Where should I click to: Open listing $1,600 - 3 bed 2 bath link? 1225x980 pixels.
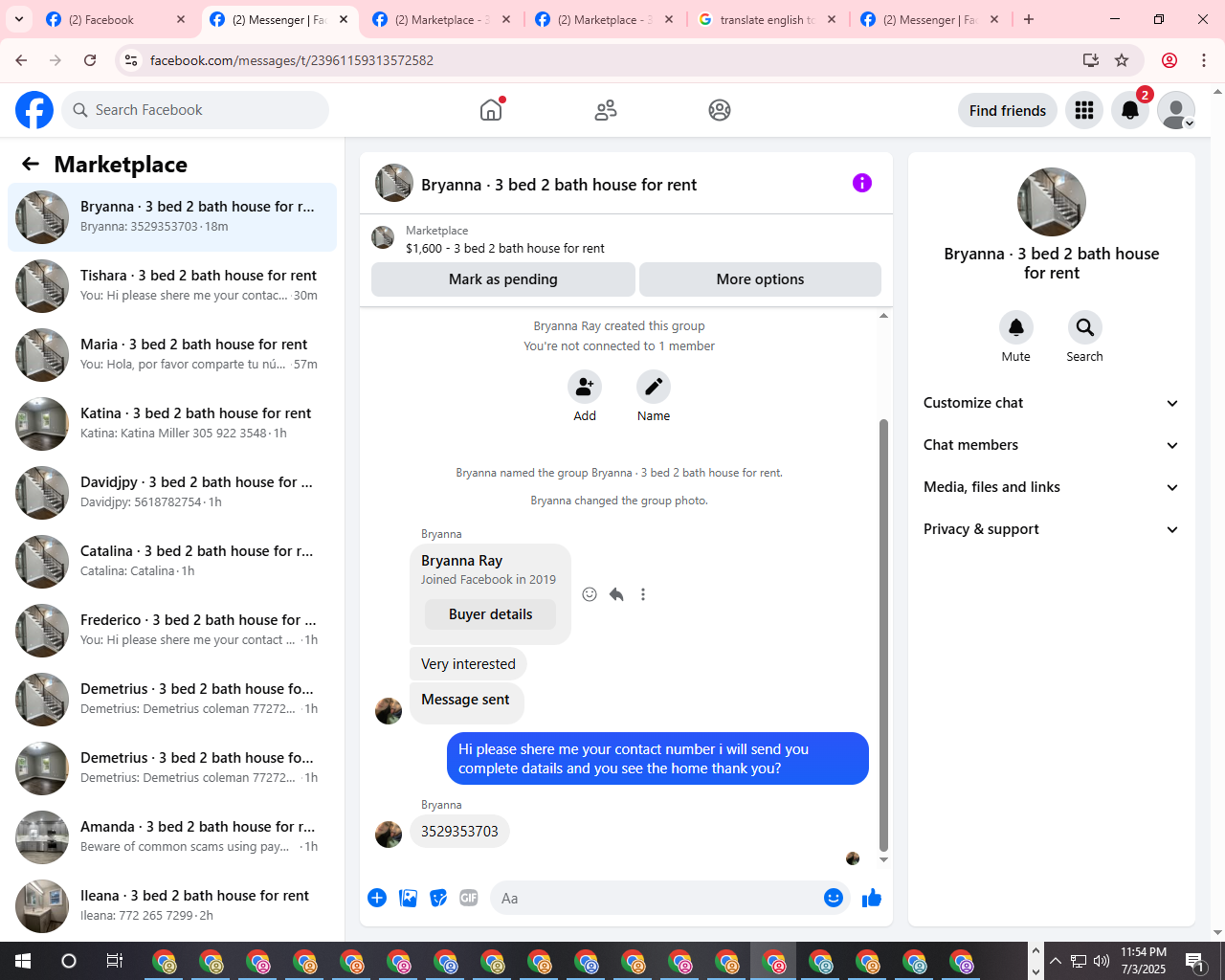pyautogui.click(x=505, y=248)
